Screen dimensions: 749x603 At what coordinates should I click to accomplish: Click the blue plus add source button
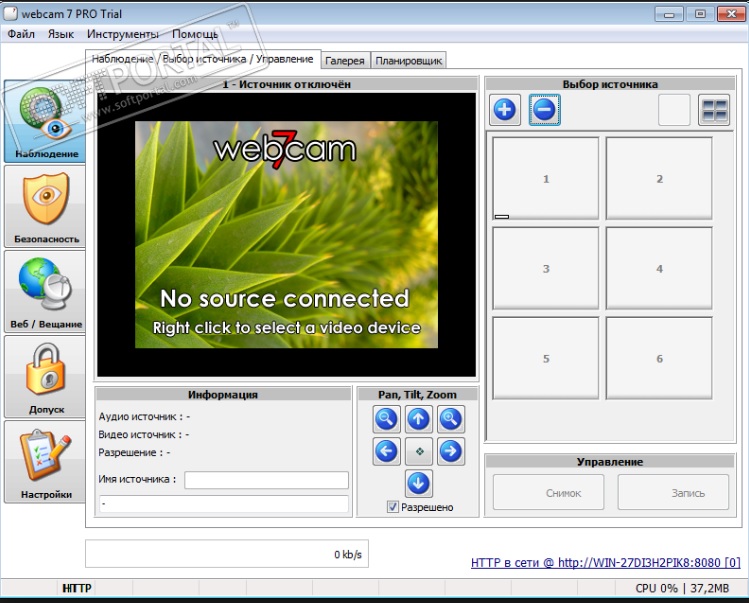[505, 110]
